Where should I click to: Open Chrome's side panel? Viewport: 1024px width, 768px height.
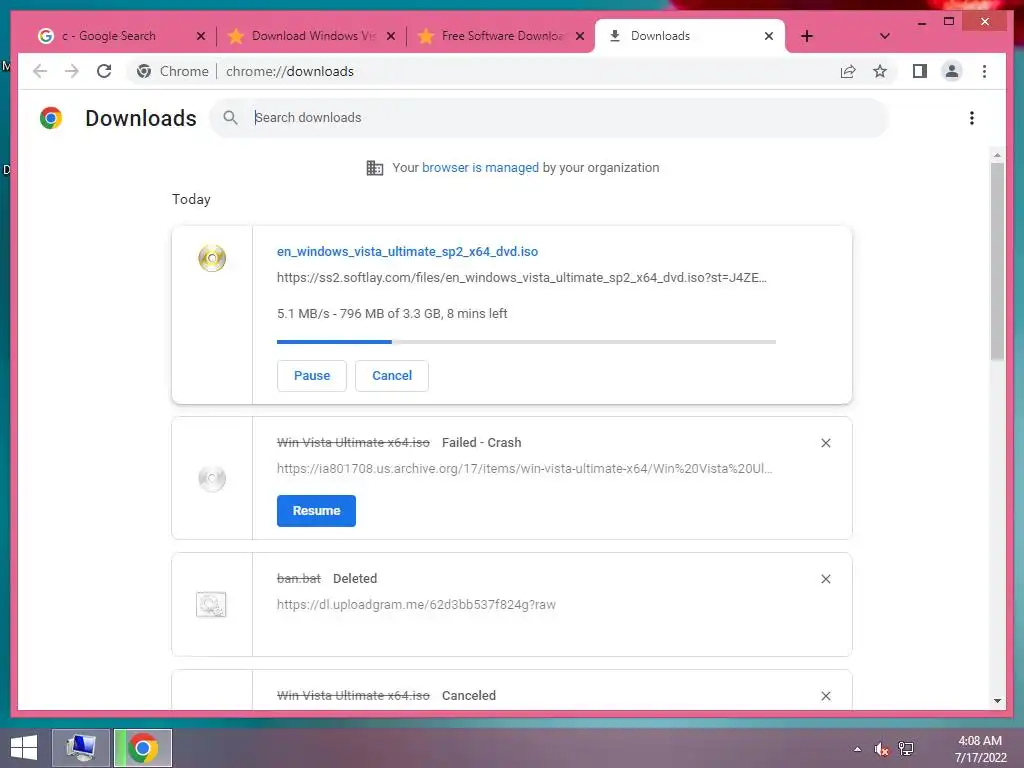[920, 71]
